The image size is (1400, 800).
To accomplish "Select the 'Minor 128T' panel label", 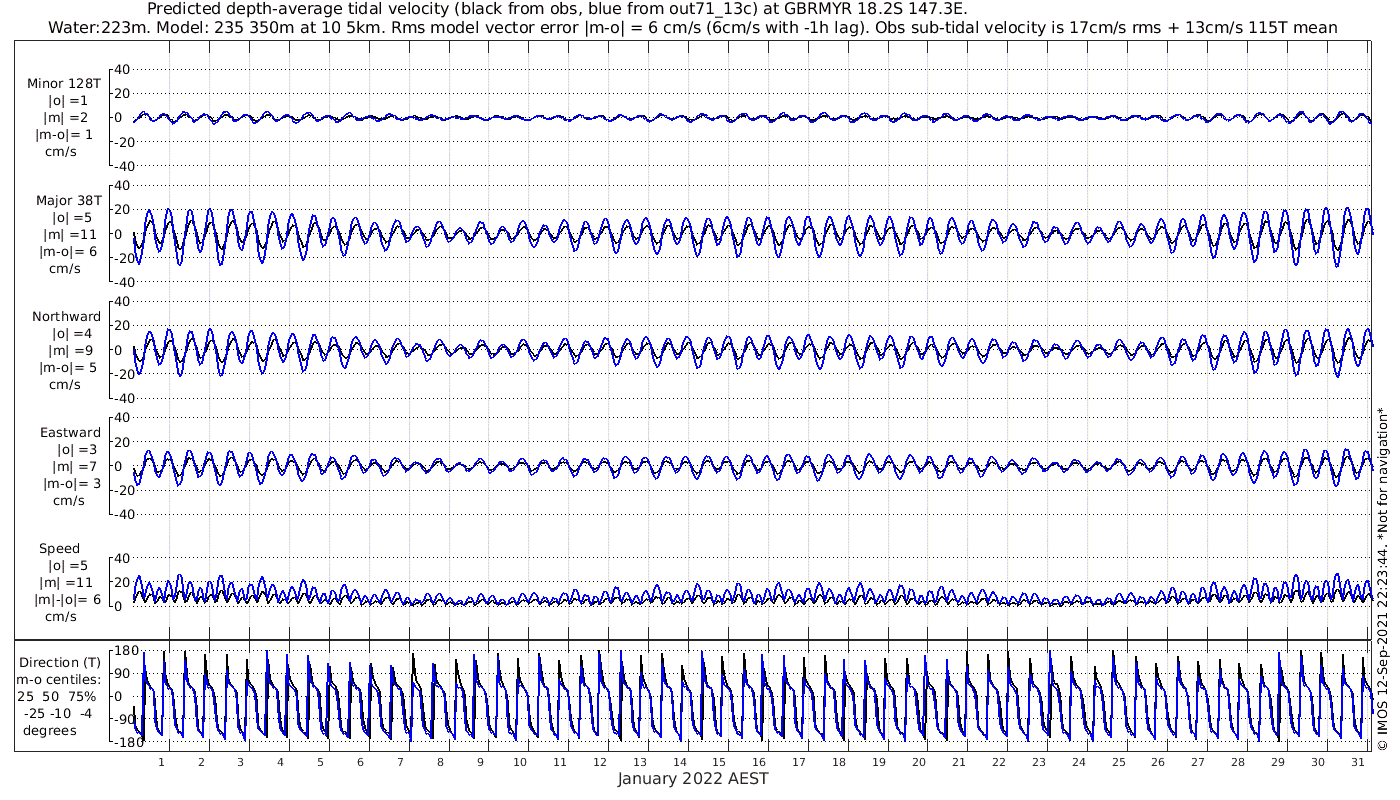I will click(64, 83).
